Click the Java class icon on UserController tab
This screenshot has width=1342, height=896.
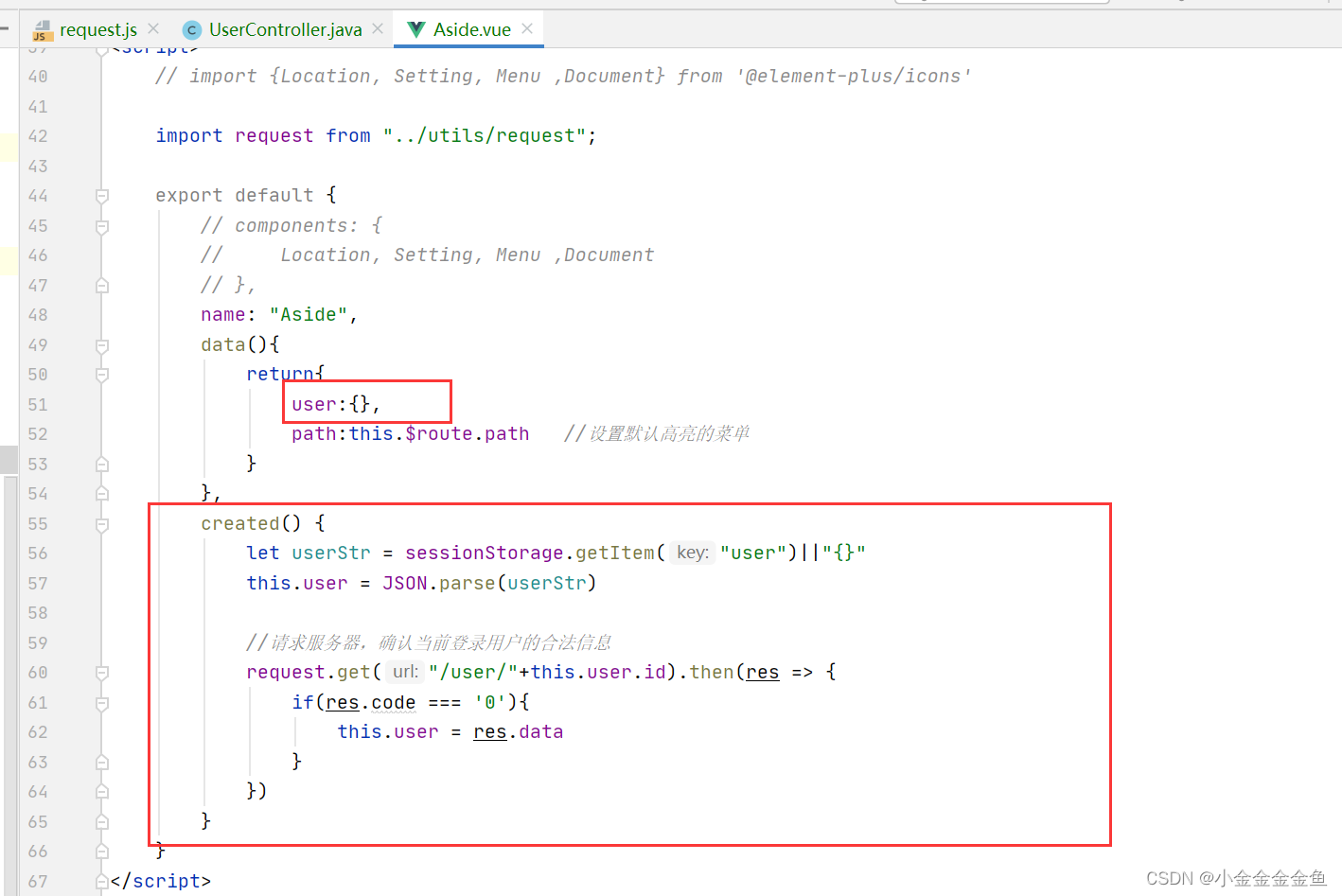[x=192, y=30]
